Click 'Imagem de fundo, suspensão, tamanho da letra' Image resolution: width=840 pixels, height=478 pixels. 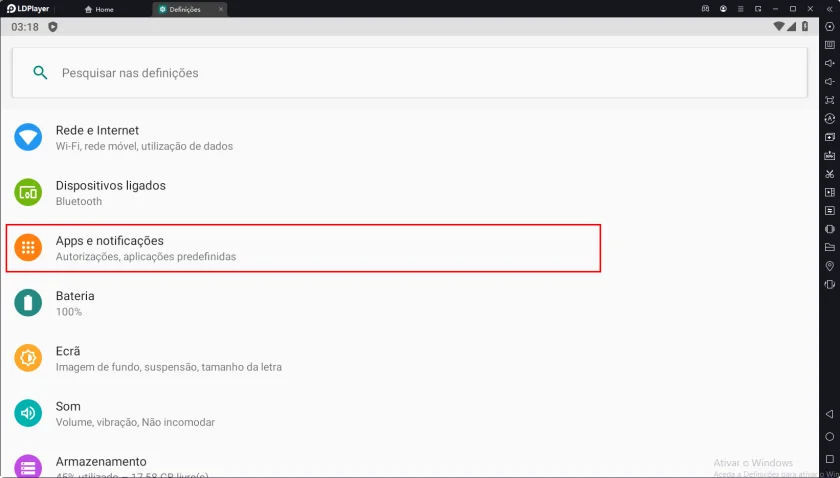tap(169, 367)
